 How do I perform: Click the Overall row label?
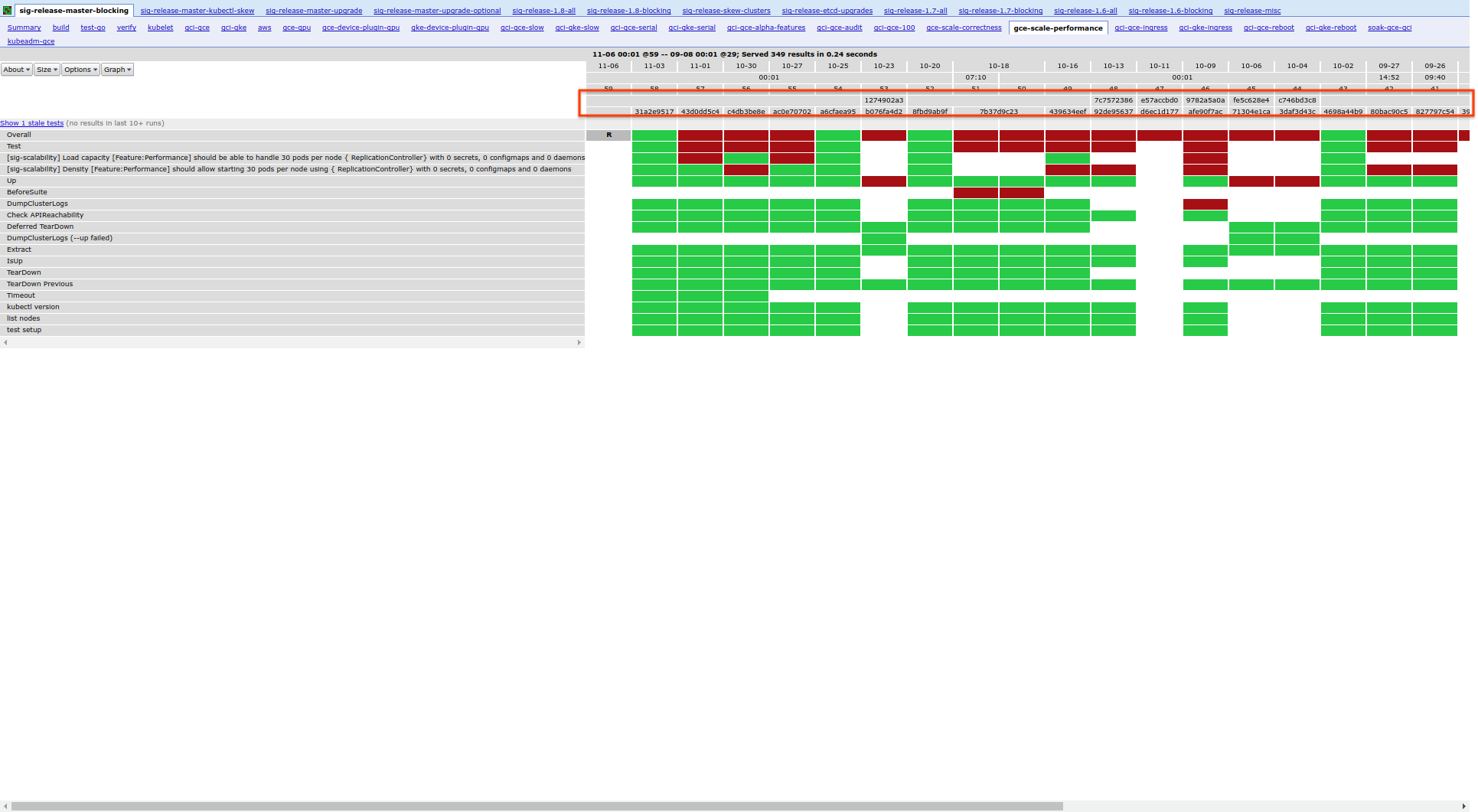[19, 135]
